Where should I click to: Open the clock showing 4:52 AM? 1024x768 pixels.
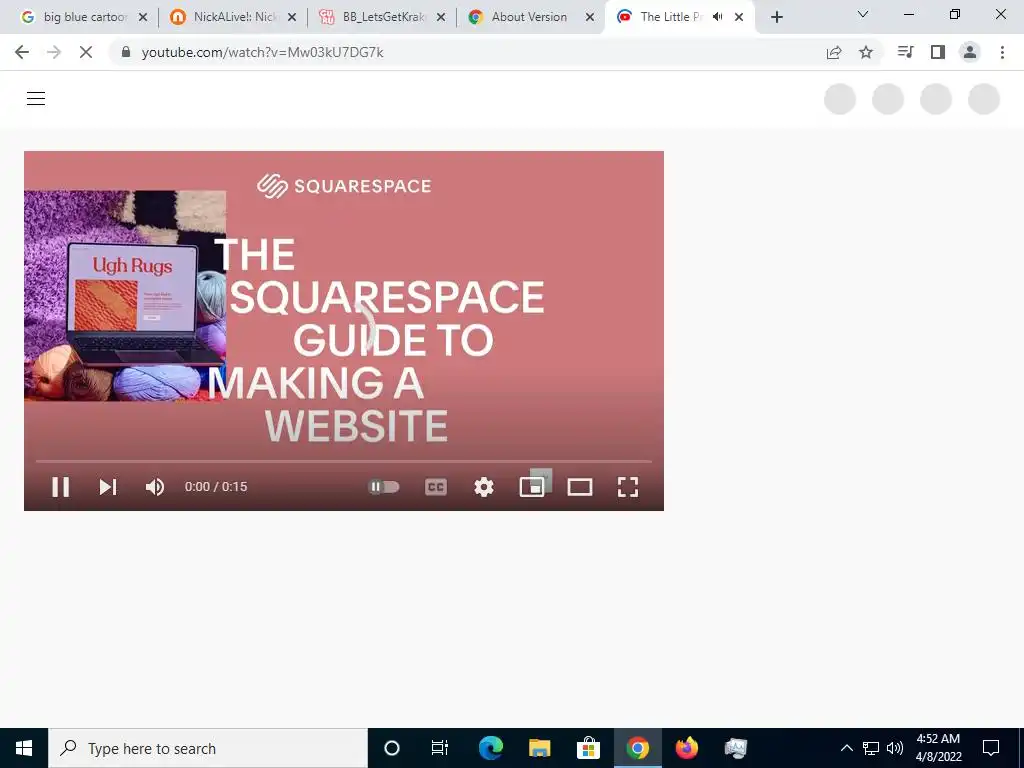coord(938,748)
